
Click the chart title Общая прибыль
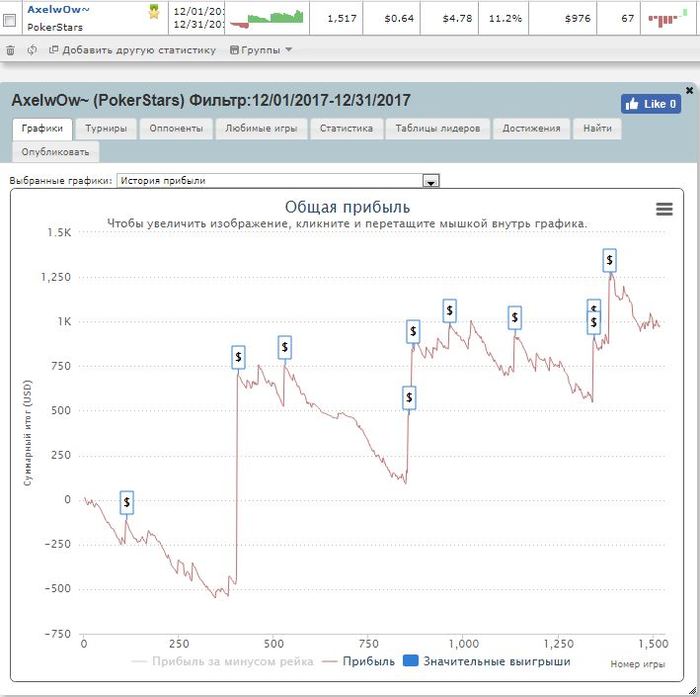point(347,207)
